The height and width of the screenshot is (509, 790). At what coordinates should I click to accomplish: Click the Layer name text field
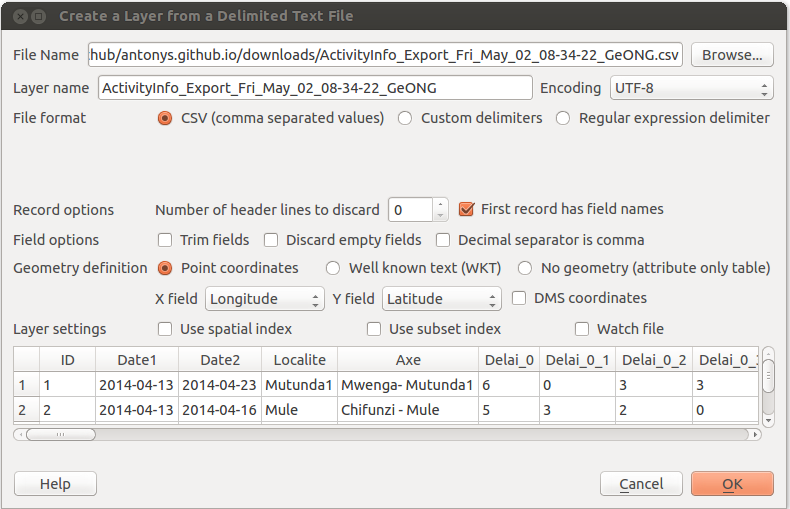tap(315, 88)
